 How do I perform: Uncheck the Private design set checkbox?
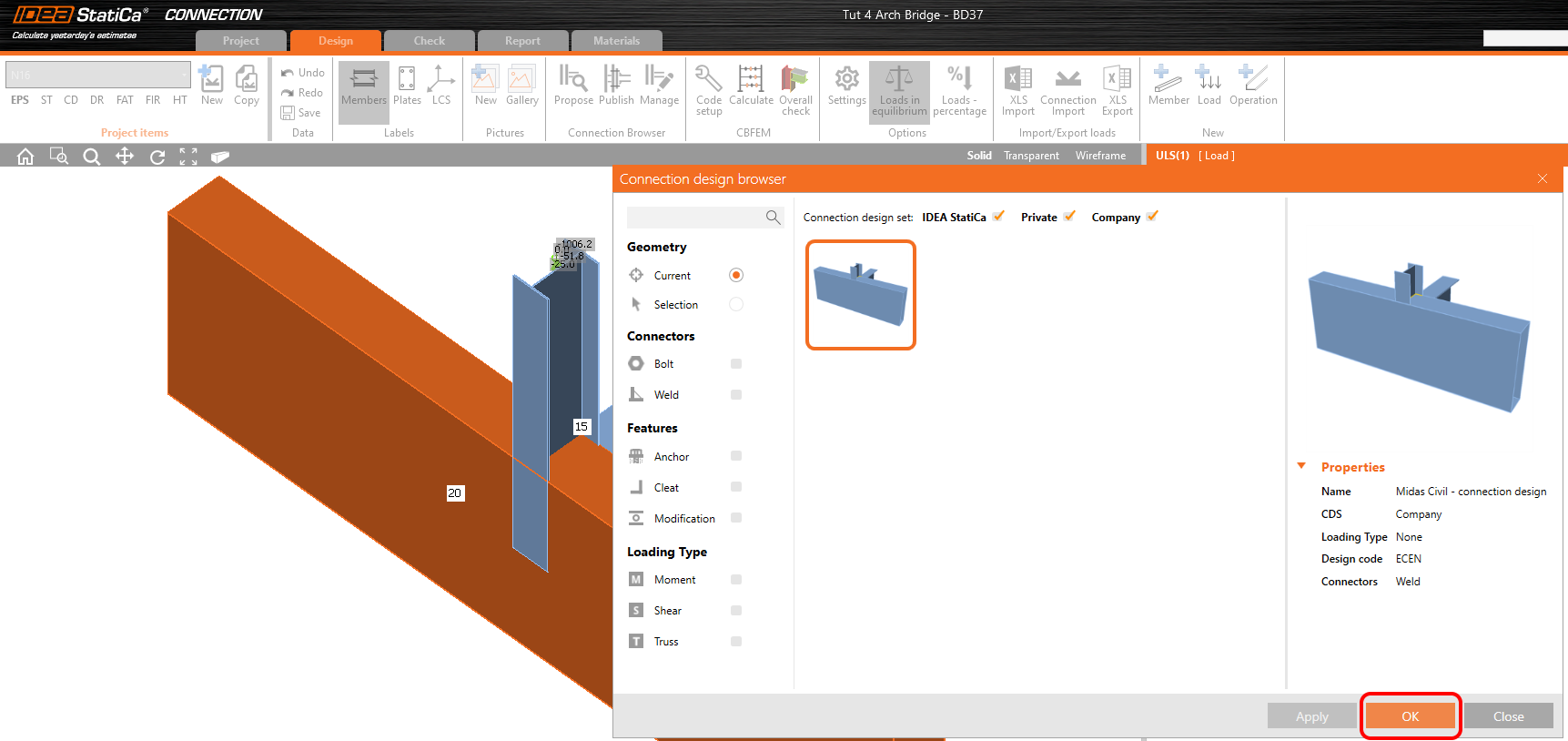coord(1069,217)
